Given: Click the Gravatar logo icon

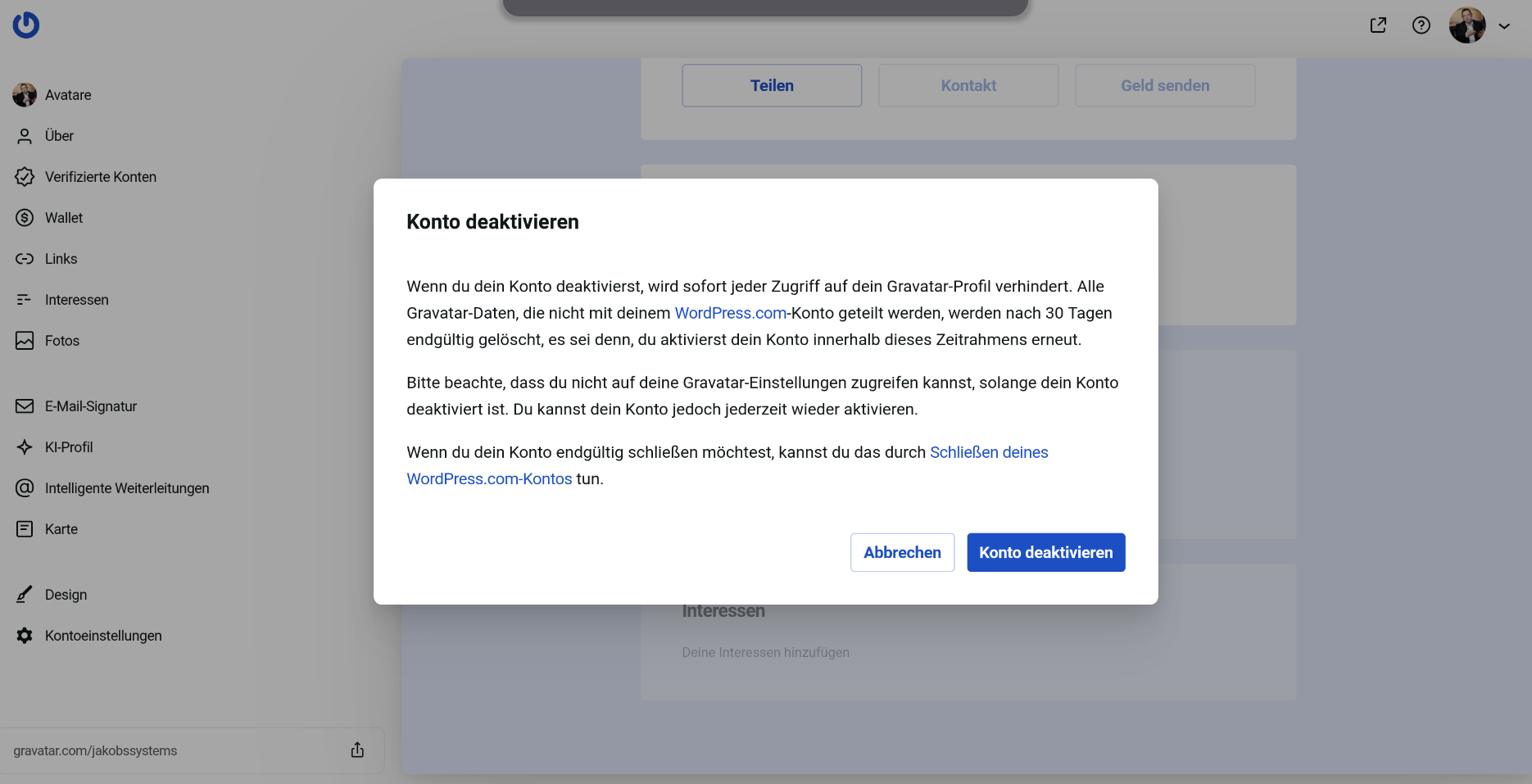Looking at the screenshot, I should tap(26, 25).
